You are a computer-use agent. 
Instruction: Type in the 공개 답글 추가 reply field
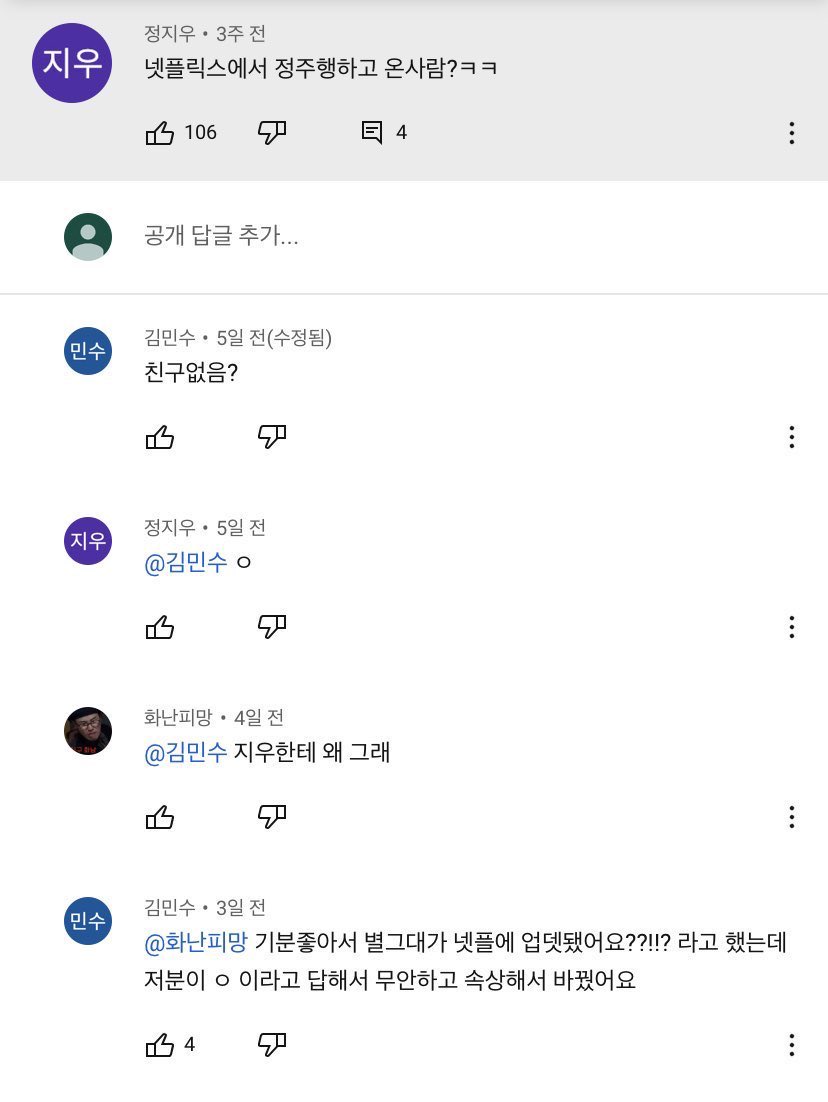point(400,237)
